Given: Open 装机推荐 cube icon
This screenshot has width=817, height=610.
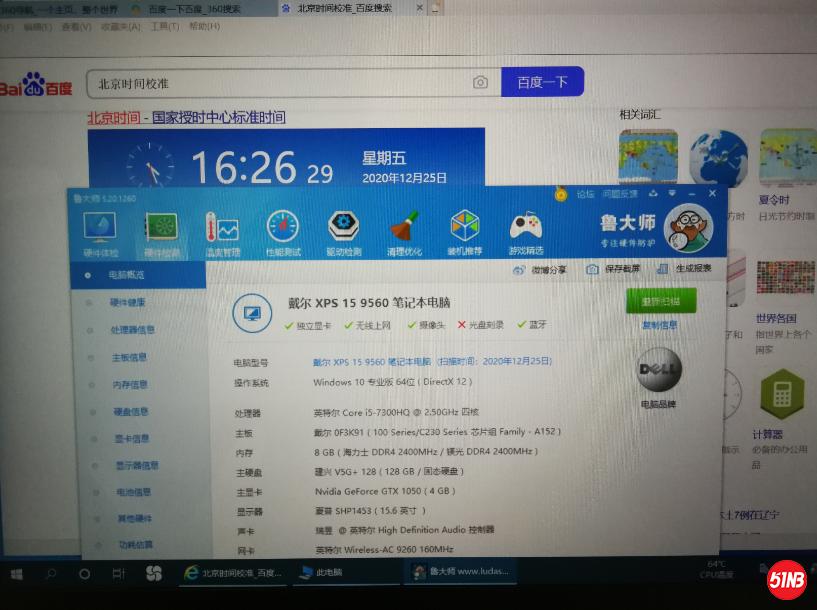Looking at the screenshot, I should click(464, 233).
